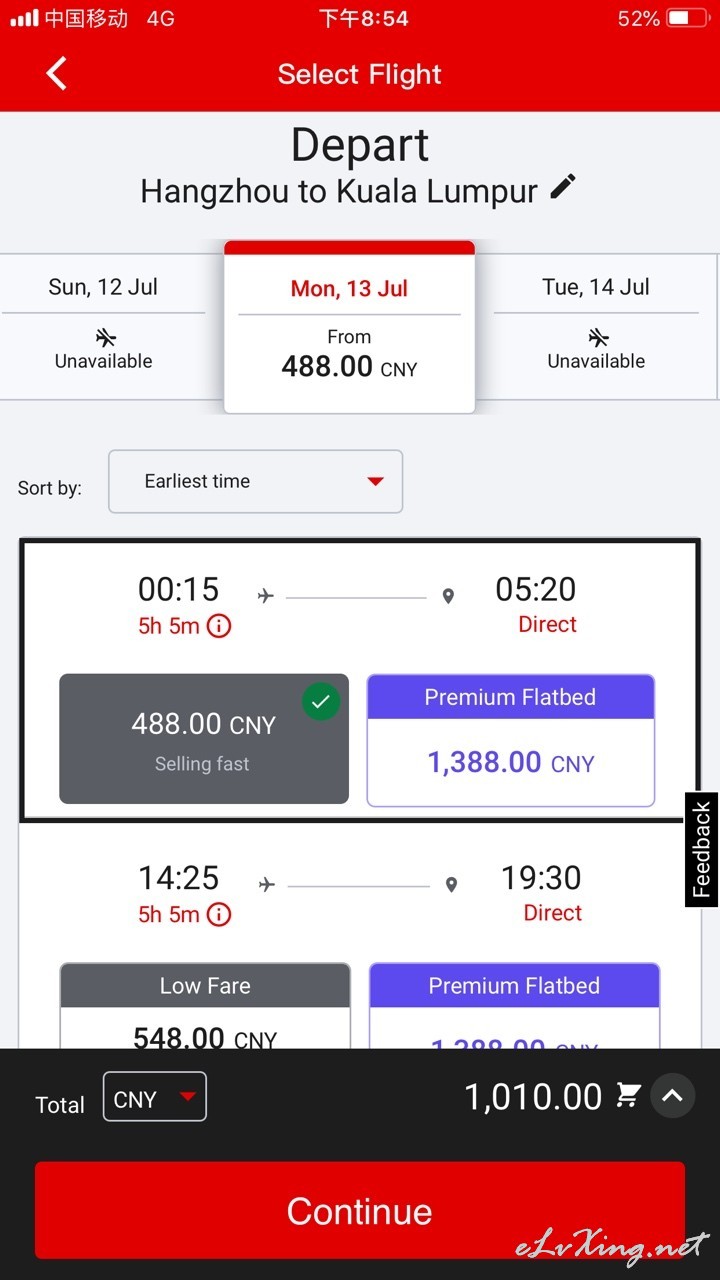
Task: Tap unavailable plane icon under Sun, 12 Jul
Action: tap(103, 337)
